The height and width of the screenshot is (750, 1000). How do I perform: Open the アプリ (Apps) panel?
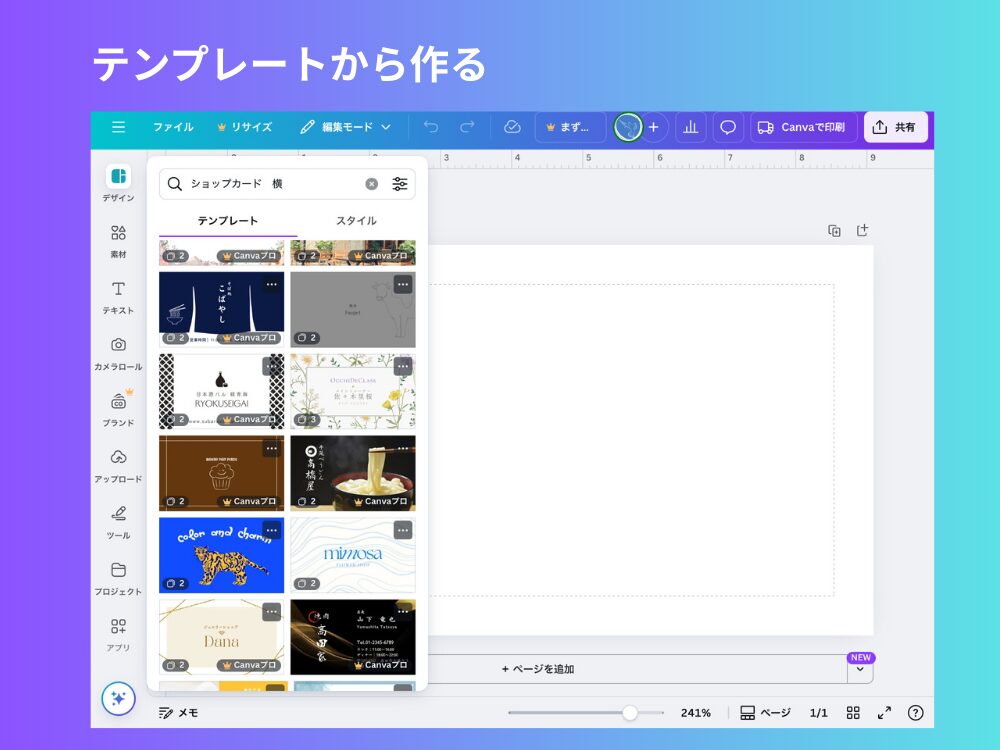coord(119,629)
